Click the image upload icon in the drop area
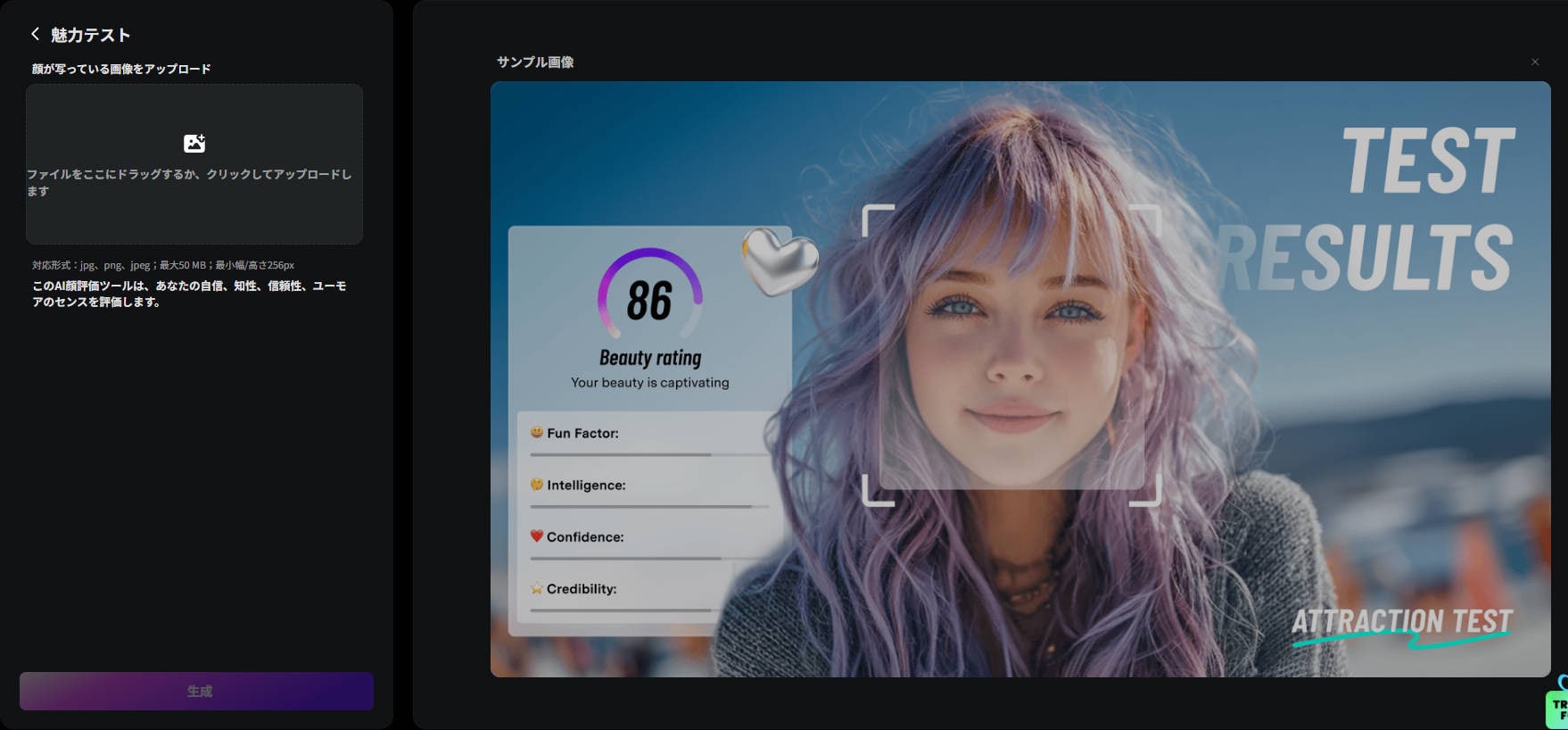 tap(194, 143)
